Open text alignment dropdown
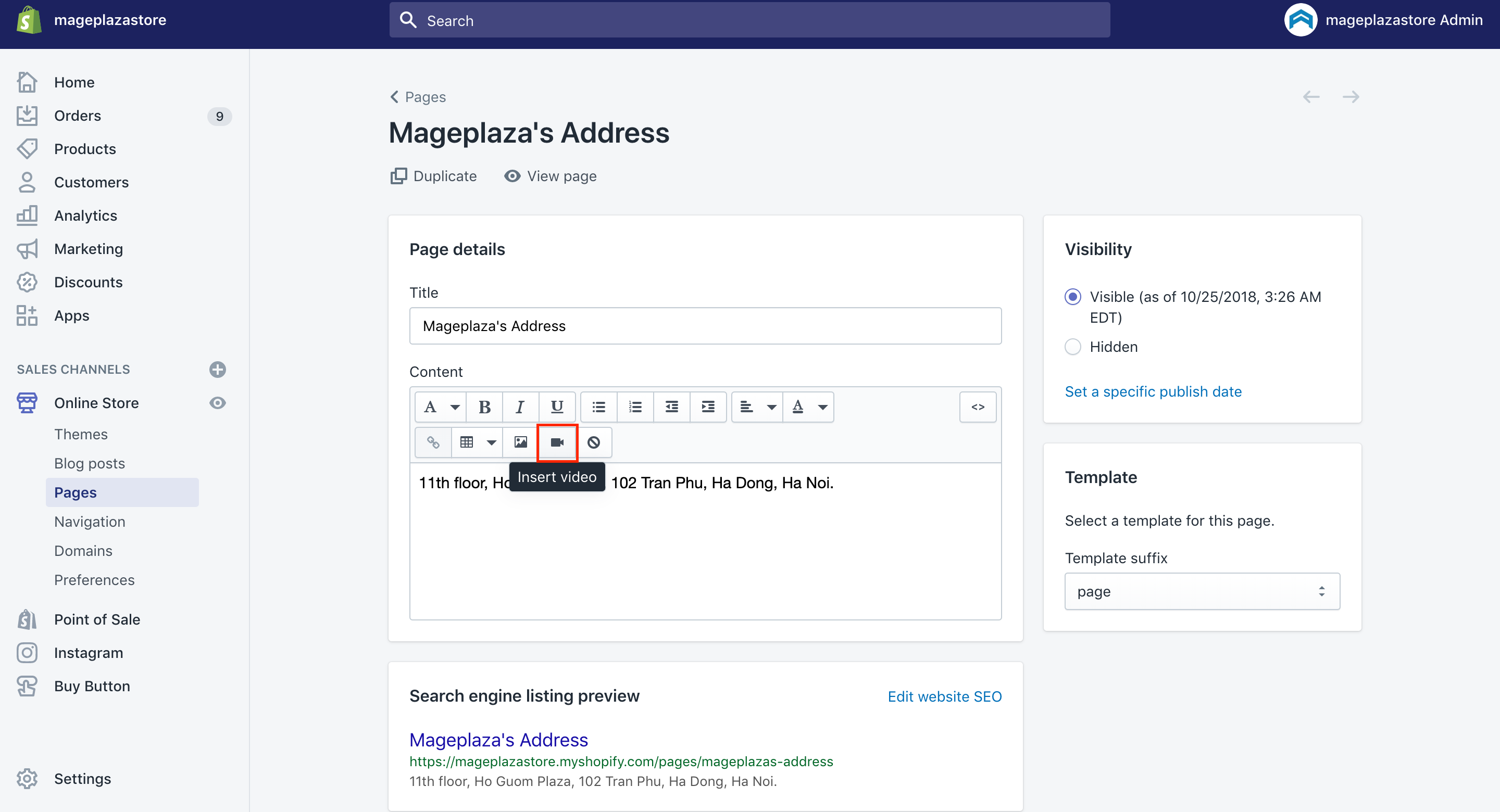 pos(757,407)
